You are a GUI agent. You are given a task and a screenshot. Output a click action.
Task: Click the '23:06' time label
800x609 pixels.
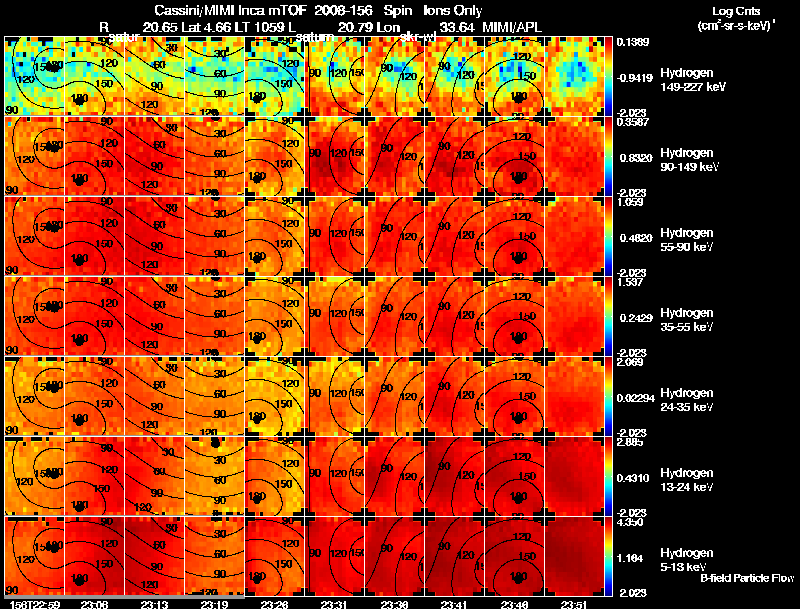point(94,604)
